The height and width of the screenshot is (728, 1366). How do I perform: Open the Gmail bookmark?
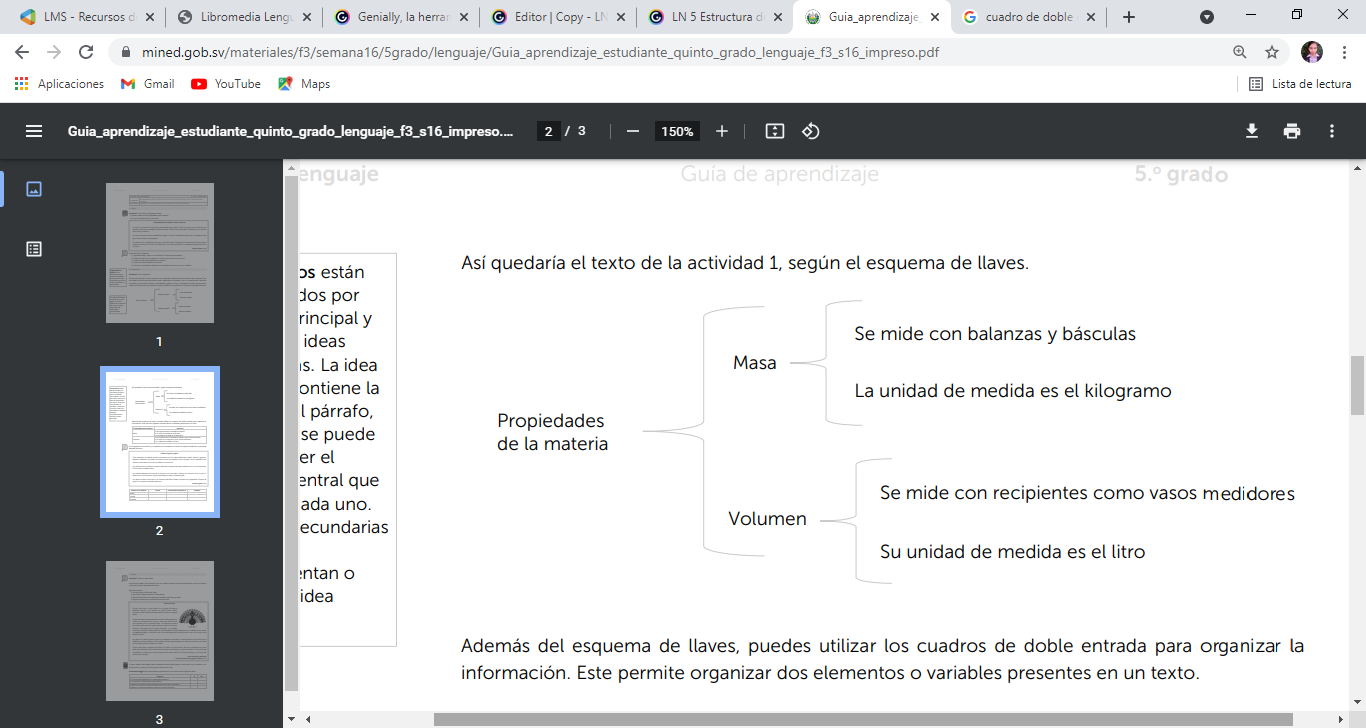pos(147,84)
